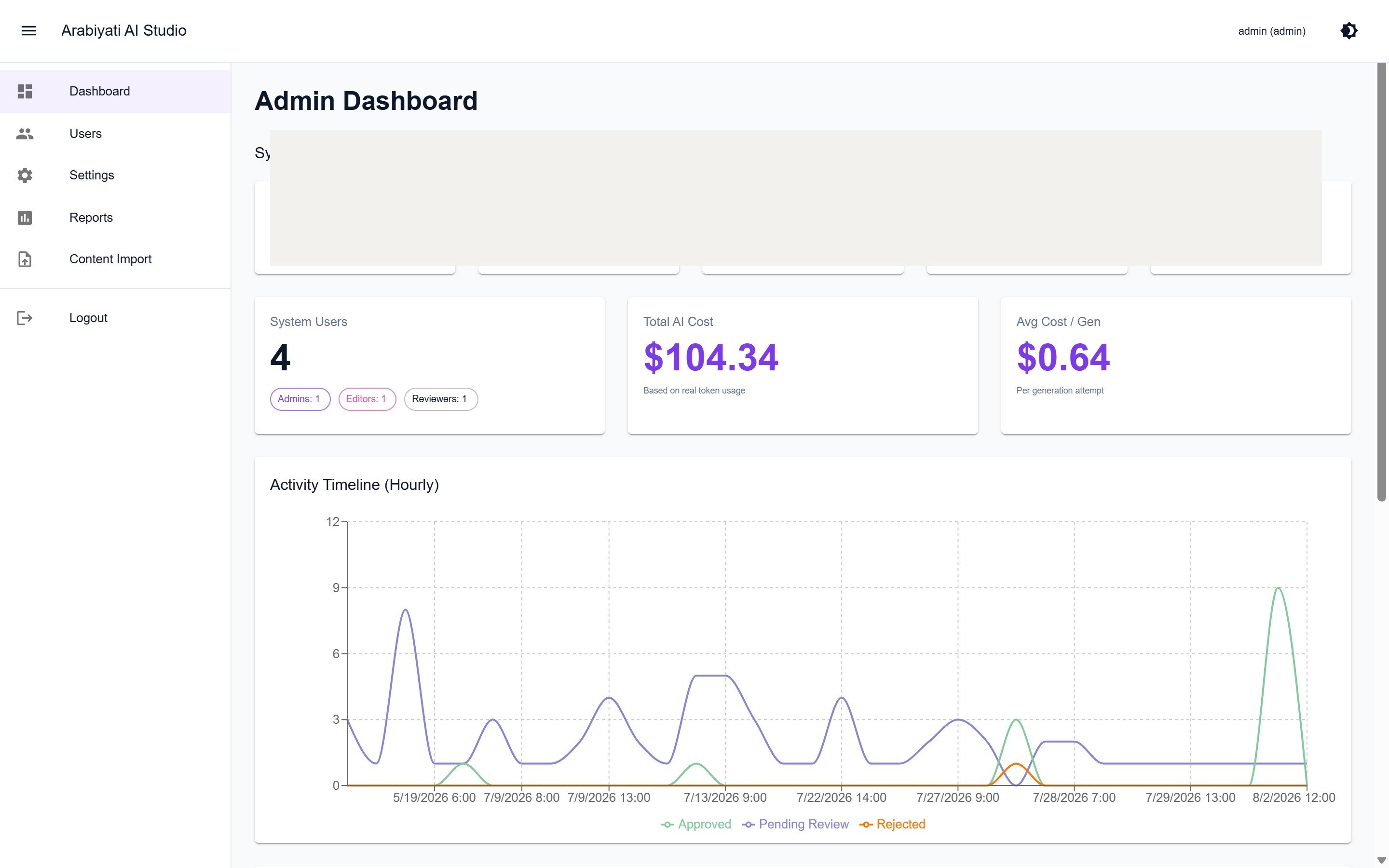This screenshot has height=868, width=1389.
Task: Click the admin (admin) user label
Action: pos(1272,31)
